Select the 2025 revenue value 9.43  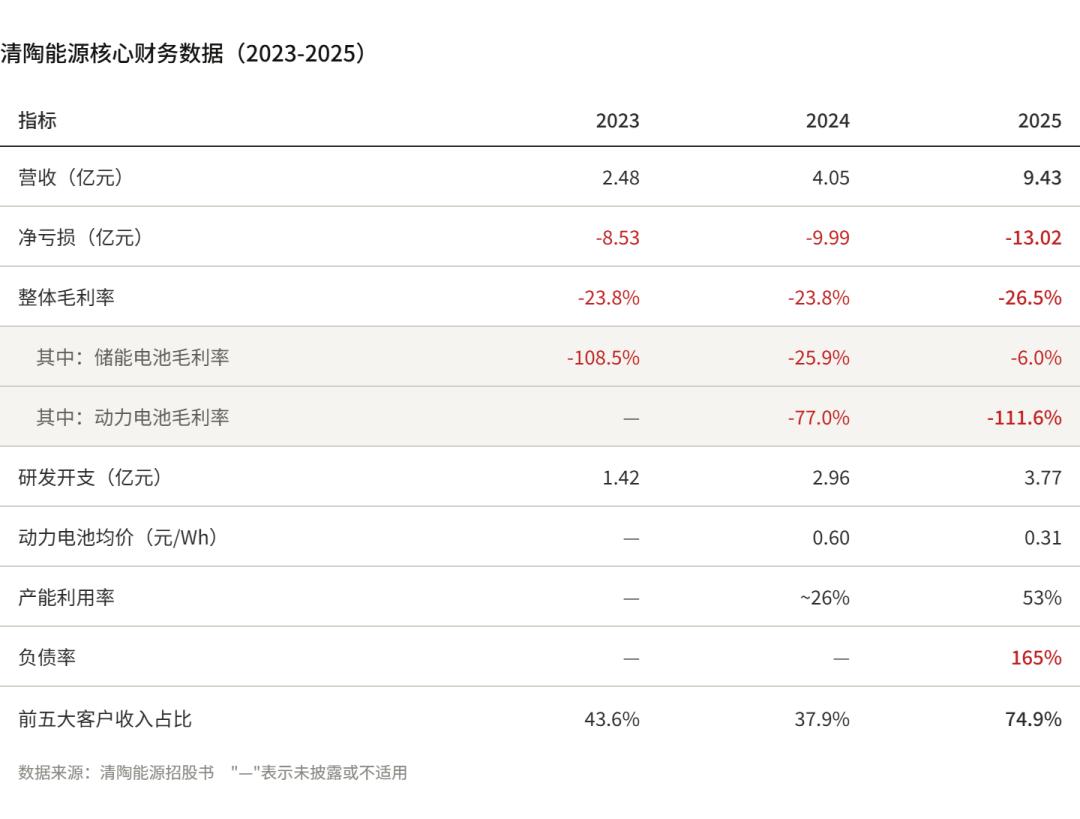[x=1041, y=178]
